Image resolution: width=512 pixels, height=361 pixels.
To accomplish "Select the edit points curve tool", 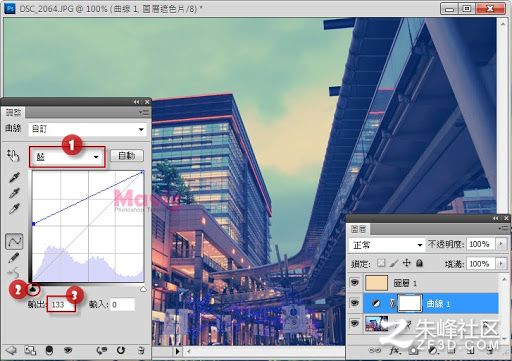I will pos(14,241).
